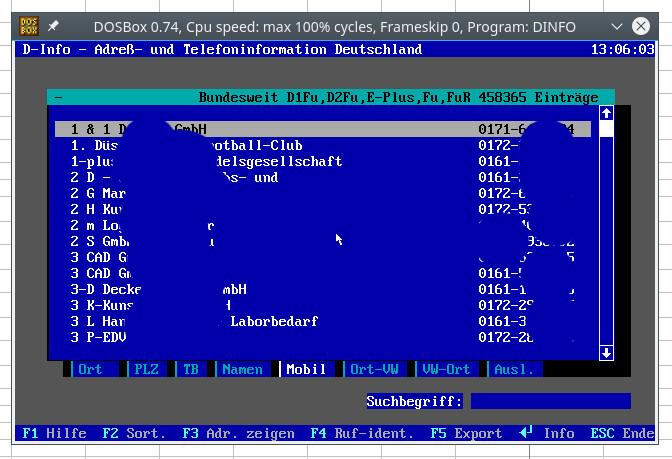Select the '3 L Han' Laborbedarf row
Image resolution: width=672 pixels, height=459 pixels.
(x=323, y=321)
